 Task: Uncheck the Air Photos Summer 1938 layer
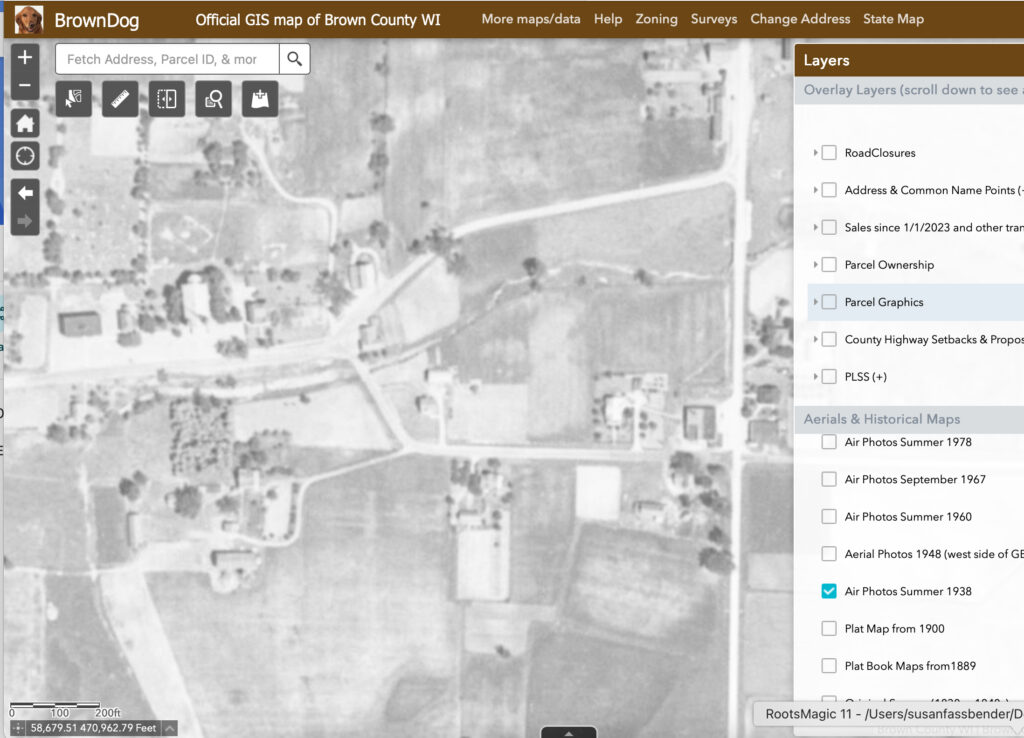[829, 591]
